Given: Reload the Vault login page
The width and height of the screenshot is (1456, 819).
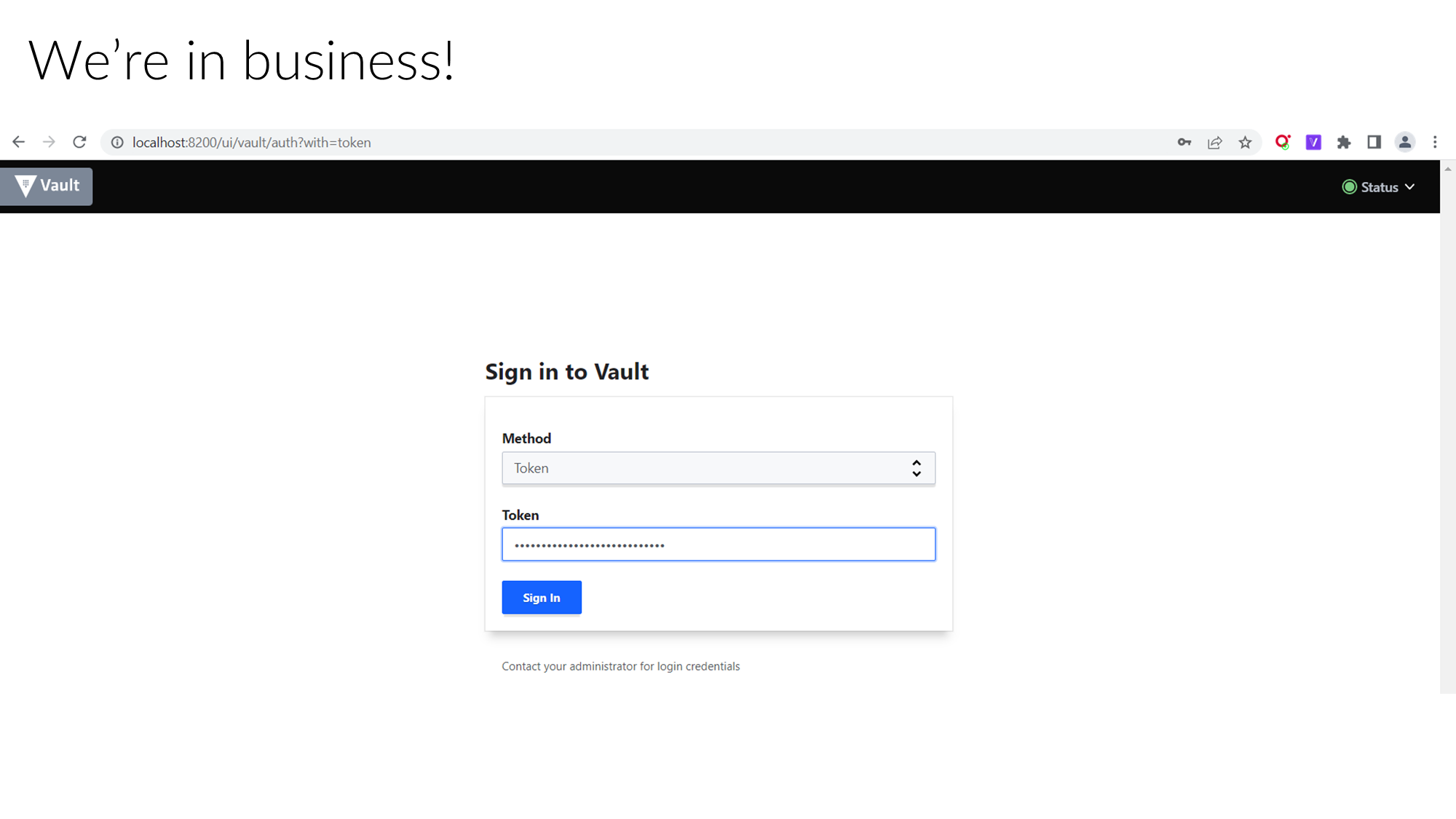Looking at the screenshot, I should point(79,143).
